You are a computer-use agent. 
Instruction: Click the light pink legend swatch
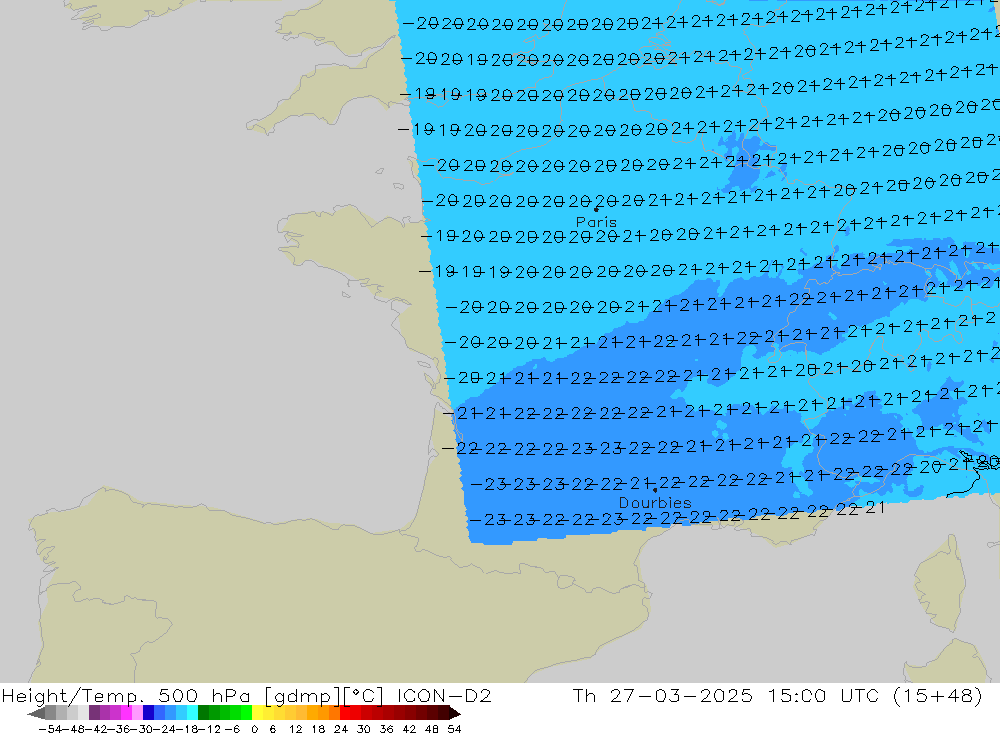[x=137, y=713]
